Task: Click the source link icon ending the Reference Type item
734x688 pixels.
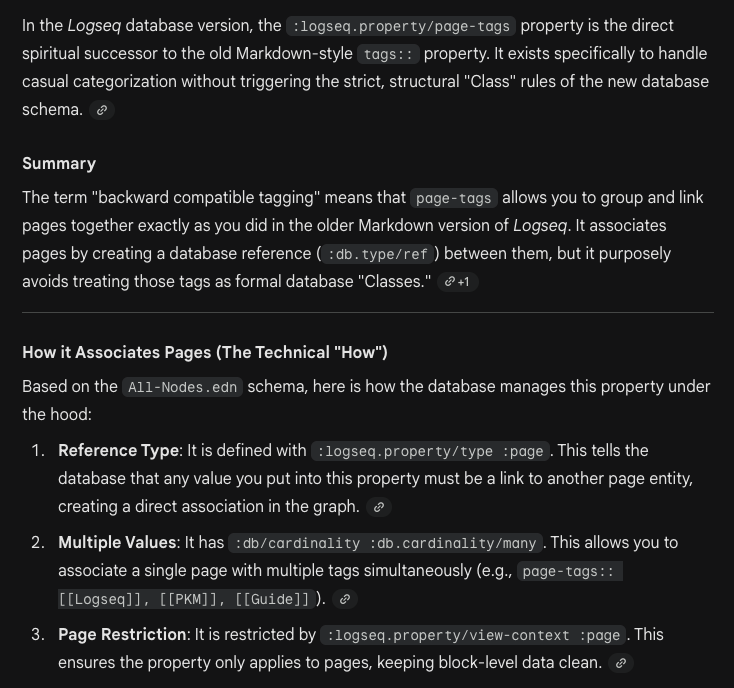Action: tap(378, 507)
